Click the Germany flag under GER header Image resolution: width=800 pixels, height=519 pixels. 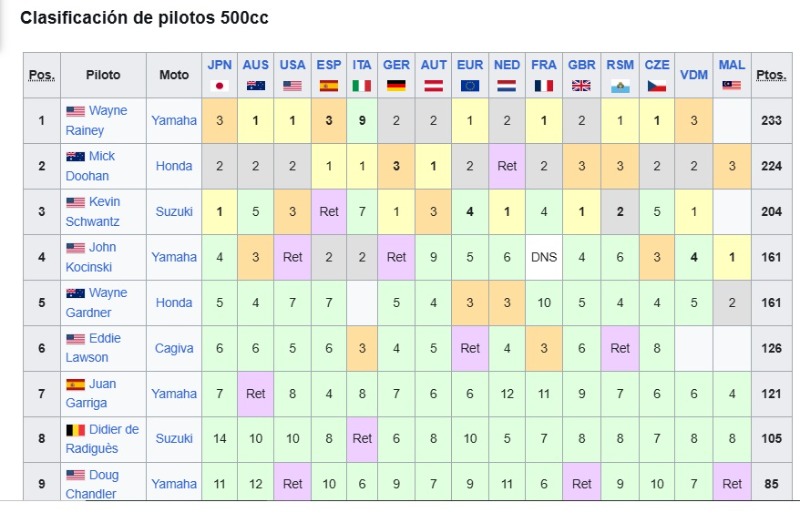tap(396, 86)
